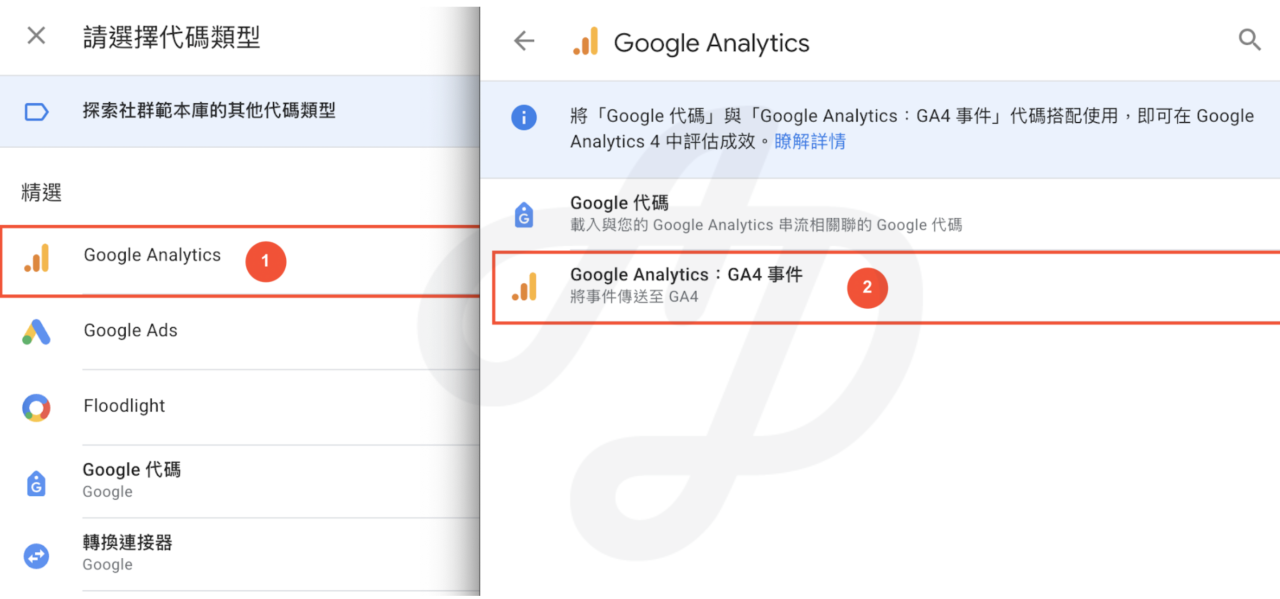
Task: Click the back arrow beside Google Analytics
Action: (524, 41)
